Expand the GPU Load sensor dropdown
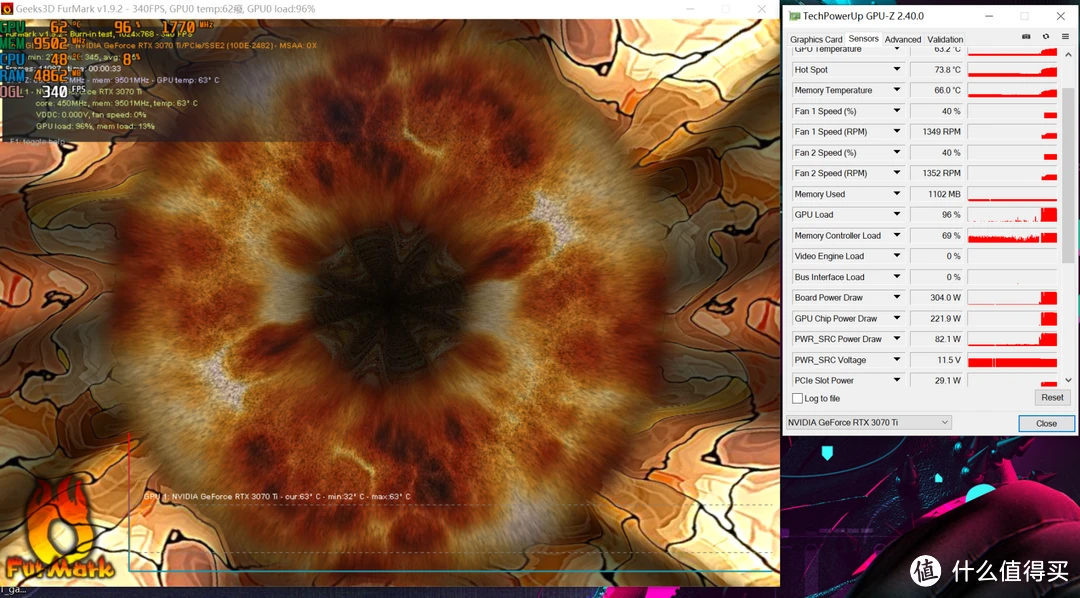The width and height of the screenshot is (1080, 598). 897,214
